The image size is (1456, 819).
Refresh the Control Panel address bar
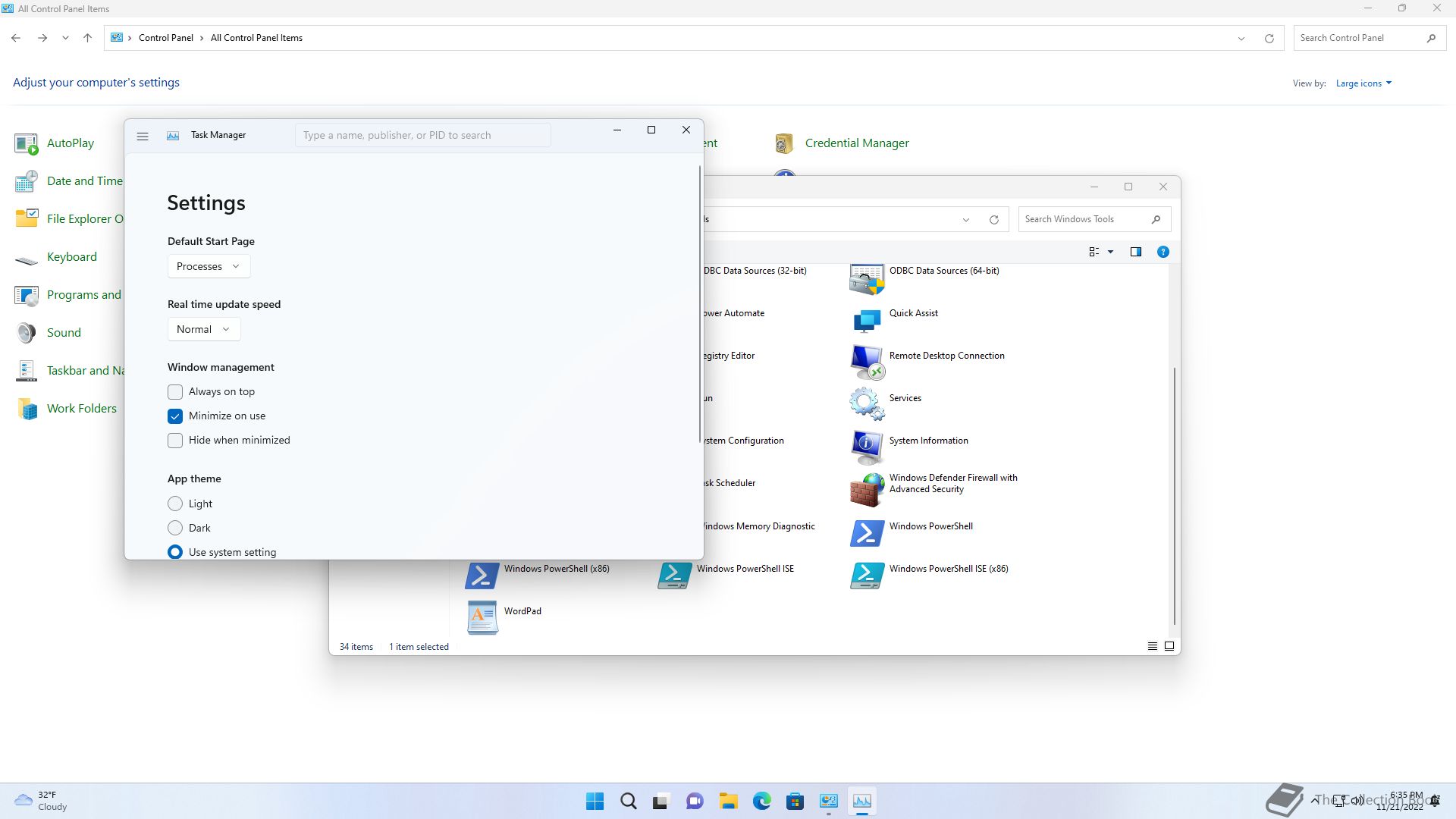(1269, 39)
